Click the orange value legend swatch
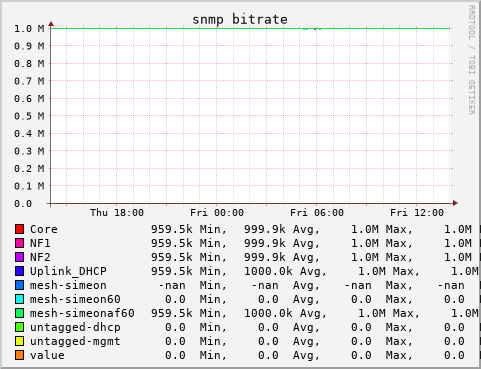This screenshot has height=369, width=481. [19, 355]
